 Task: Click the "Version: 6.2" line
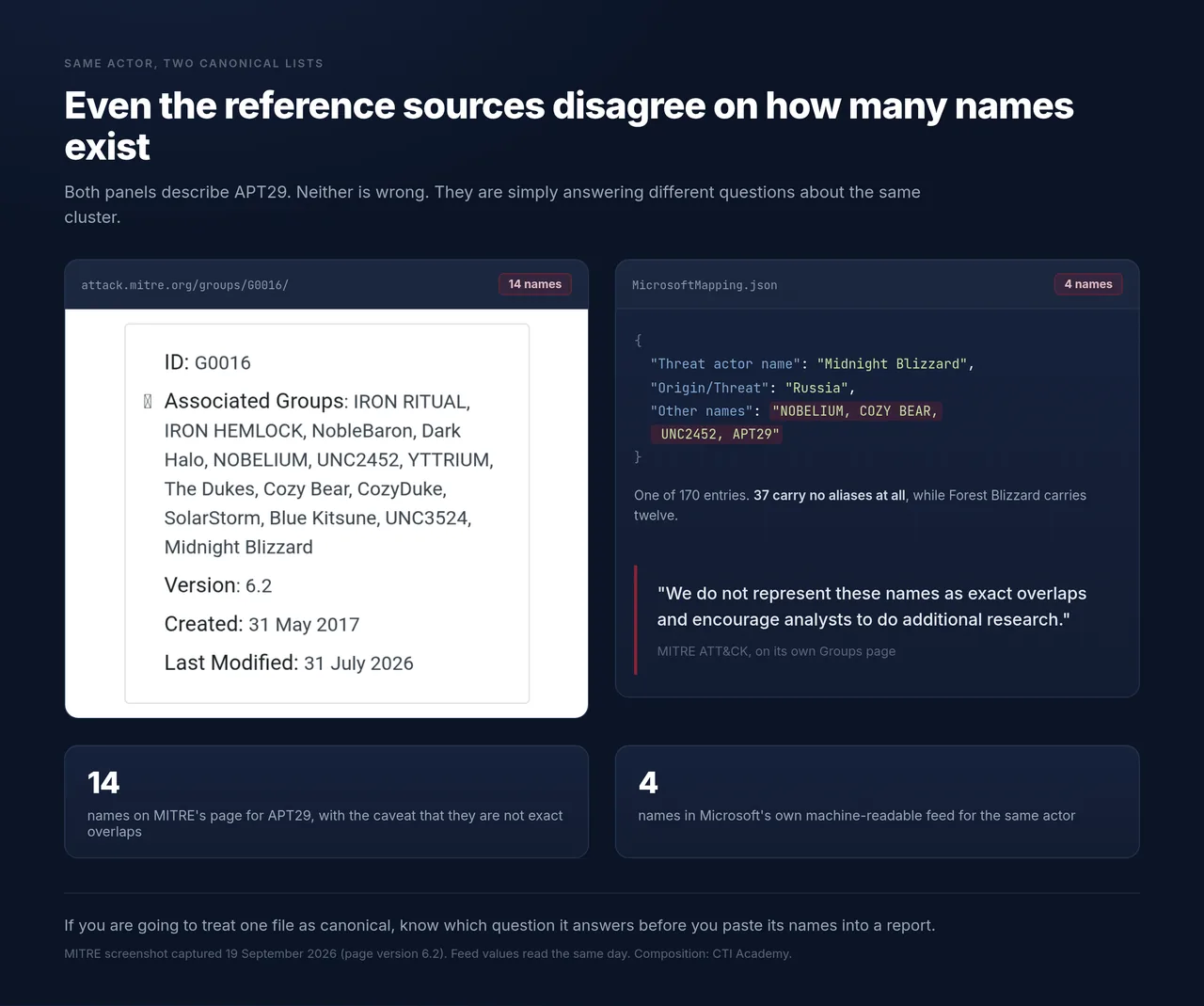tap(218, 585)
